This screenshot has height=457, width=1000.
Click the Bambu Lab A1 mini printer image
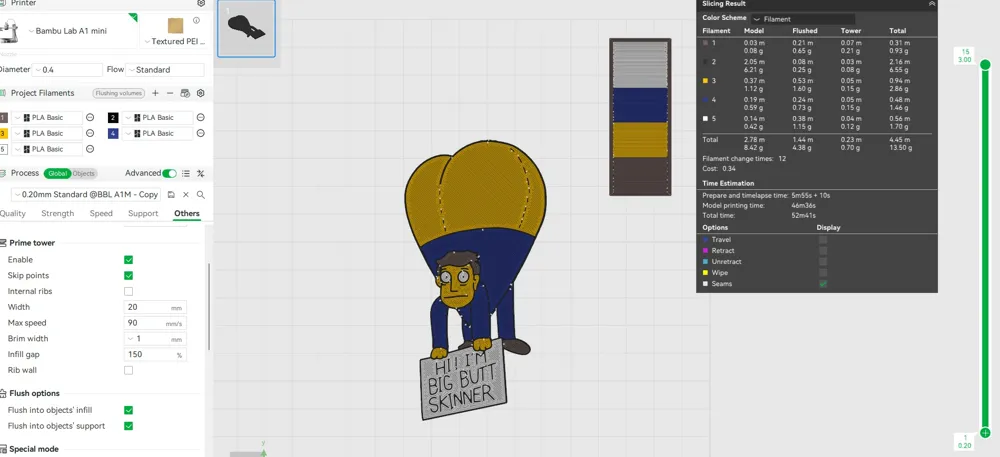point(9,30)
